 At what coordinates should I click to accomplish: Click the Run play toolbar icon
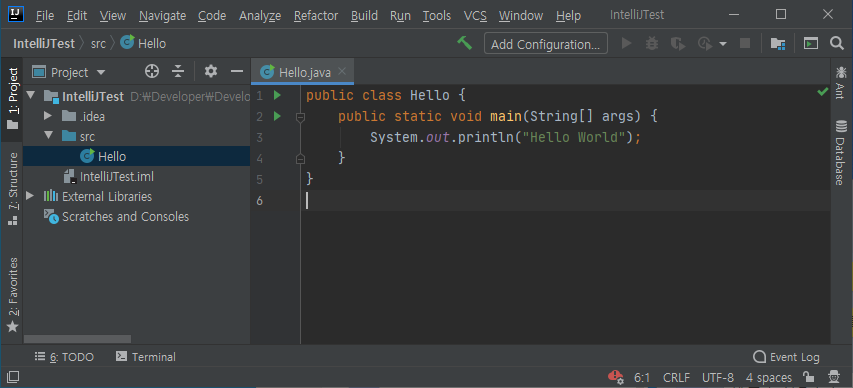(627, 44)
